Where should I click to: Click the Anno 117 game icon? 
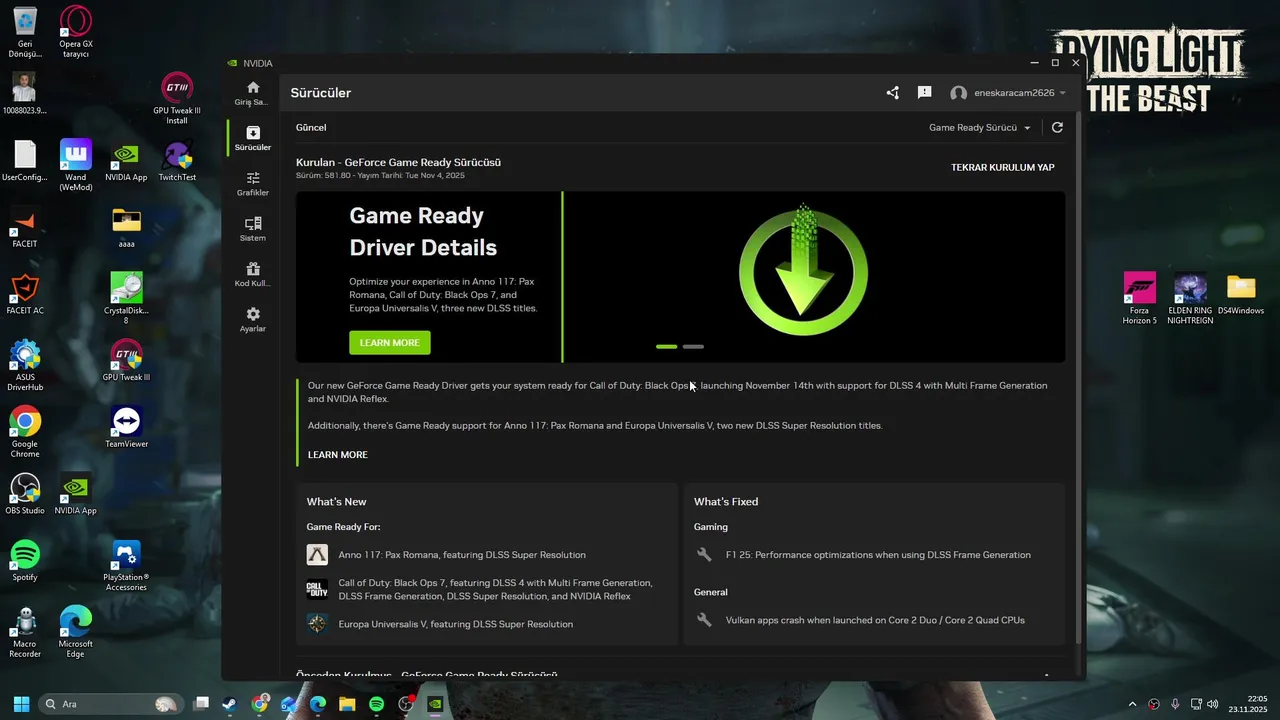pos(317,555)
